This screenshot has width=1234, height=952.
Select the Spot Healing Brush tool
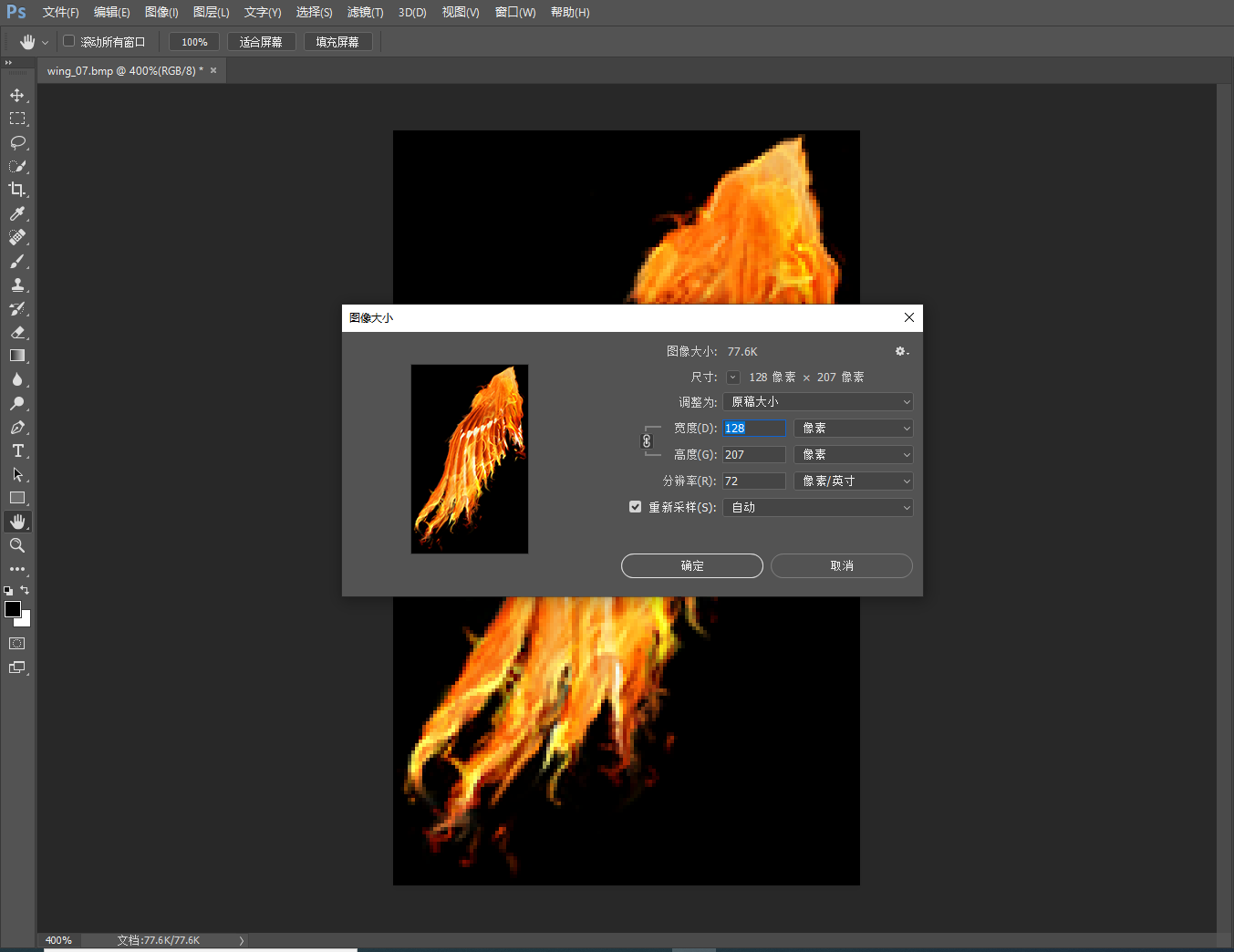tap(17, 237)
